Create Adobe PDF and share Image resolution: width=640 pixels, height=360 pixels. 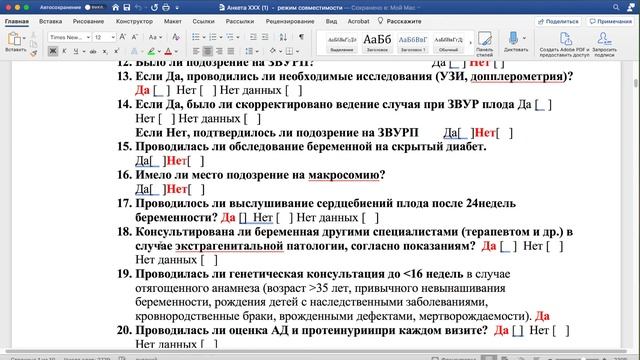(x=564, y=44)
